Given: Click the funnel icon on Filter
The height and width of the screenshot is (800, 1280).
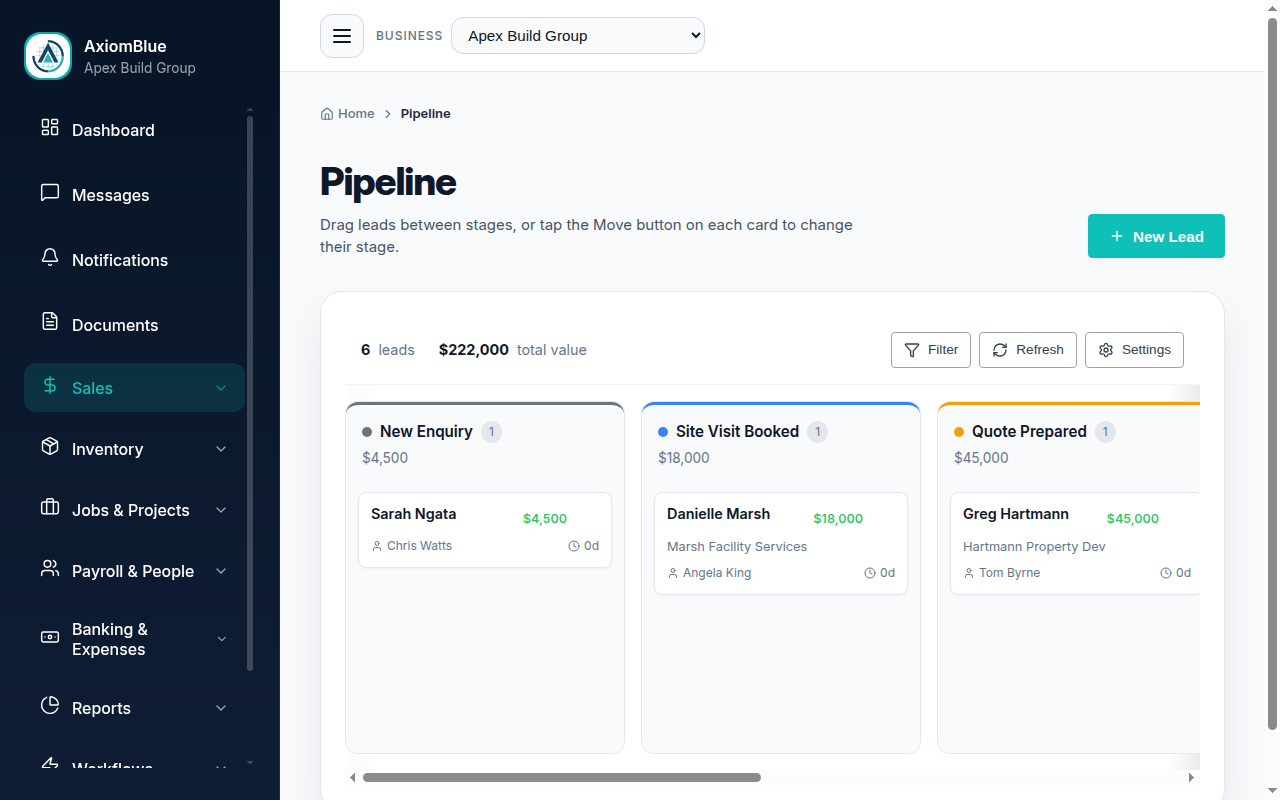Looking at the screenshot, I should [x=912, y=350].
